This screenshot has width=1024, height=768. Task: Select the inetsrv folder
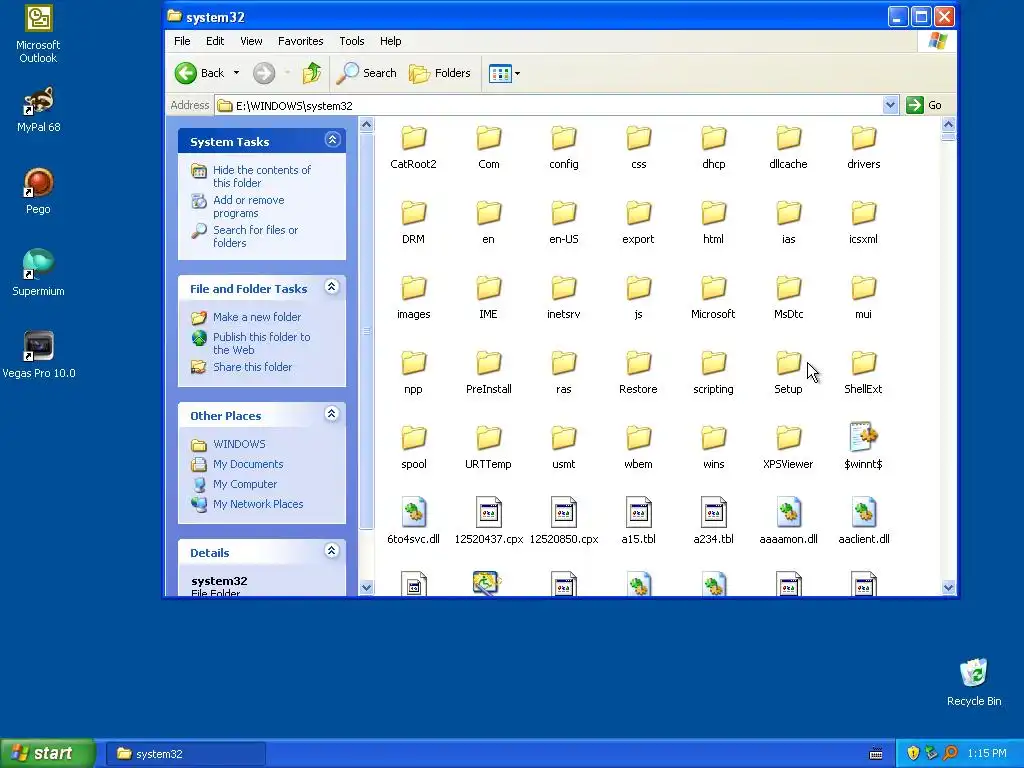[x=564, y=298]
